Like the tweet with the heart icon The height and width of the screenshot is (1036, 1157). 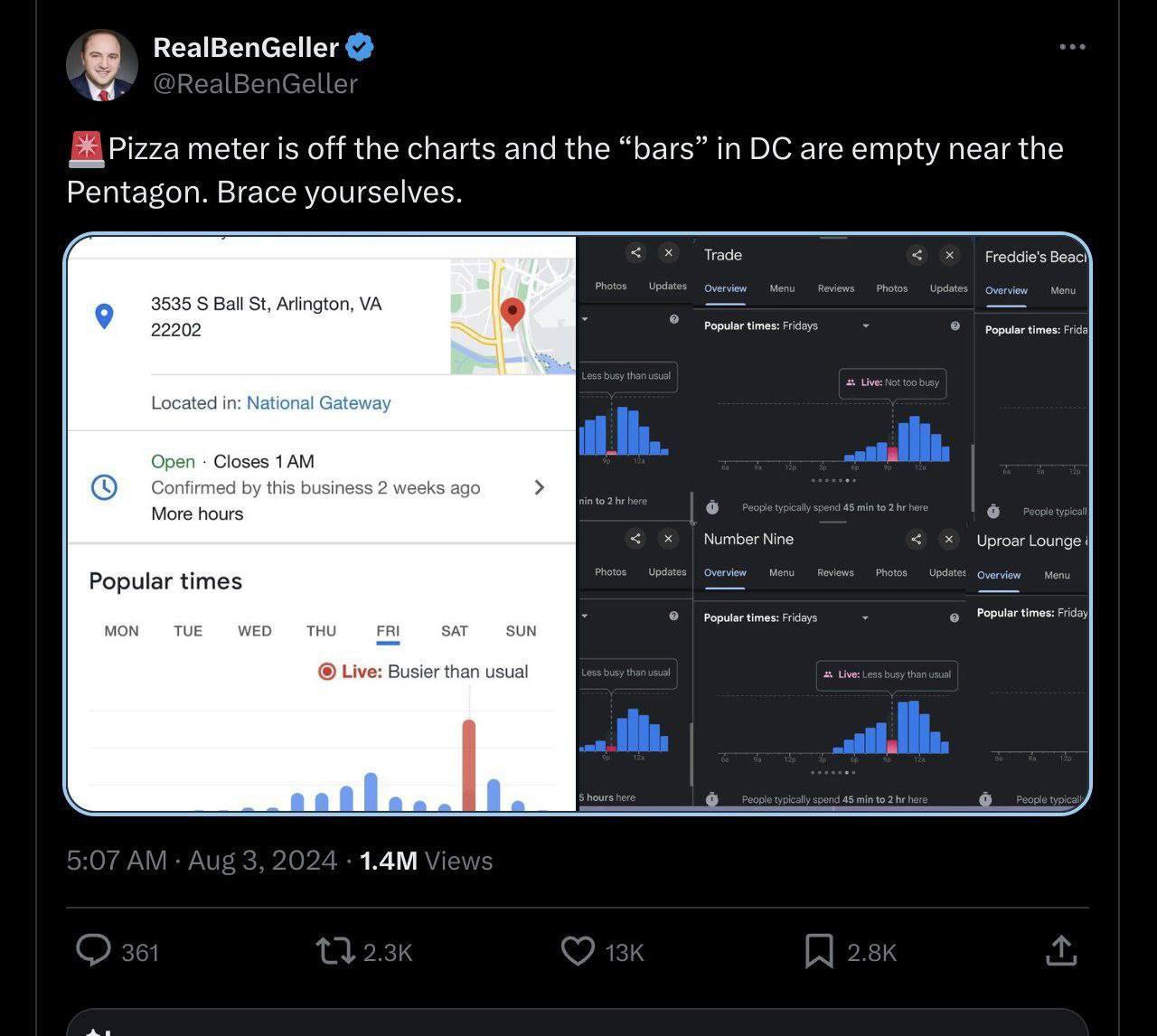click(x=578, y=951)
